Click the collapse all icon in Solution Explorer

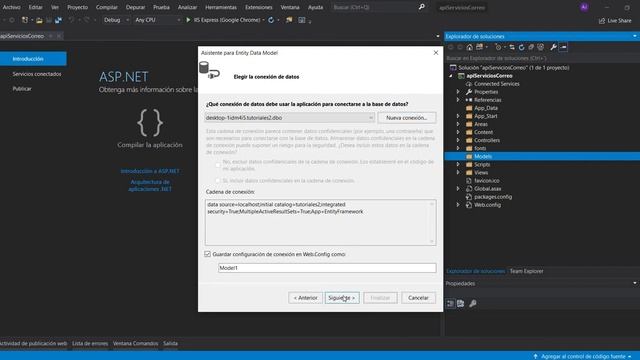[531, 47]
